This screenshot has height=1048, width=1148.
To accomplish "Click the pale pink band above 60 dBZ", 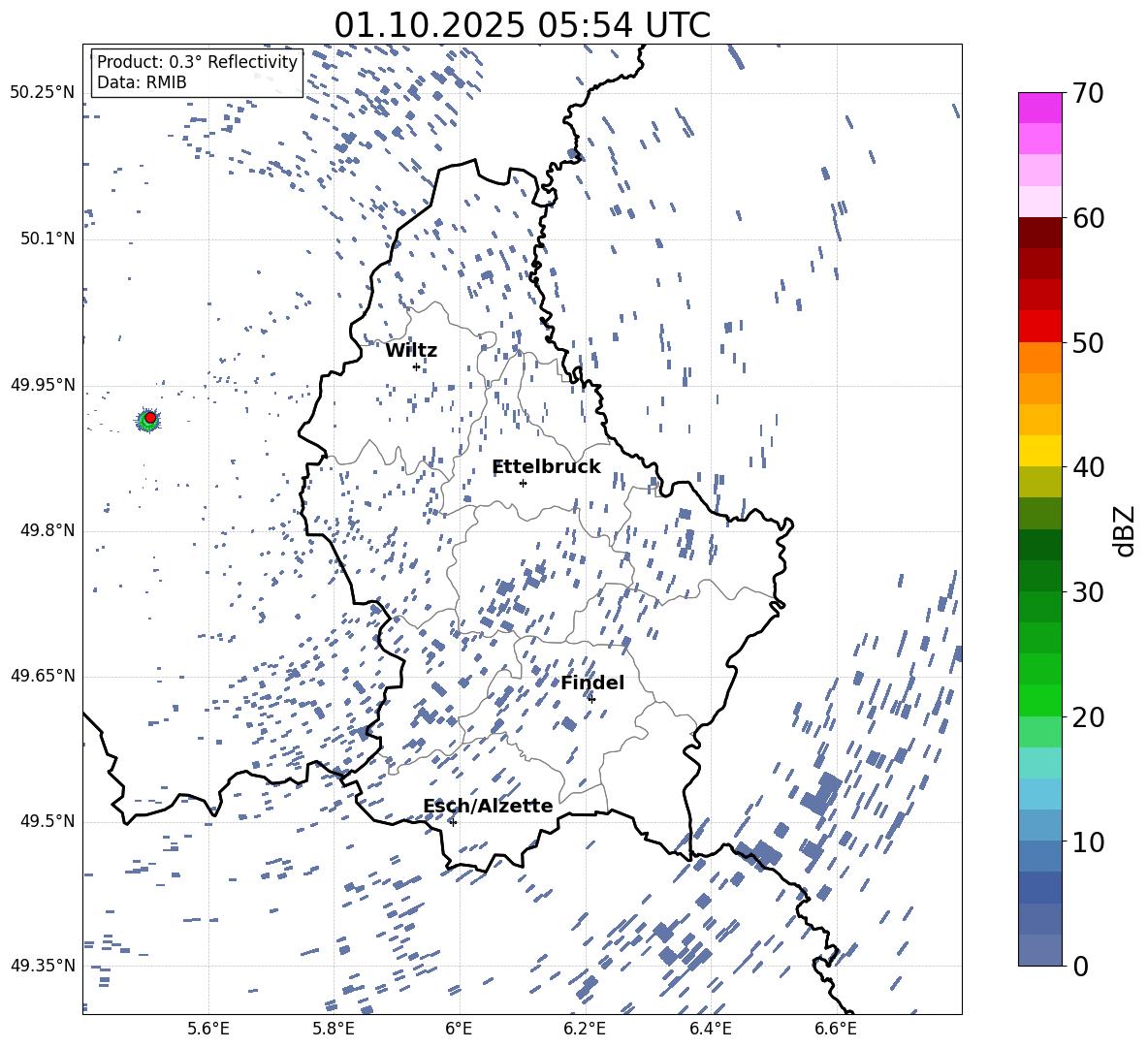I will coord(1039,202).
